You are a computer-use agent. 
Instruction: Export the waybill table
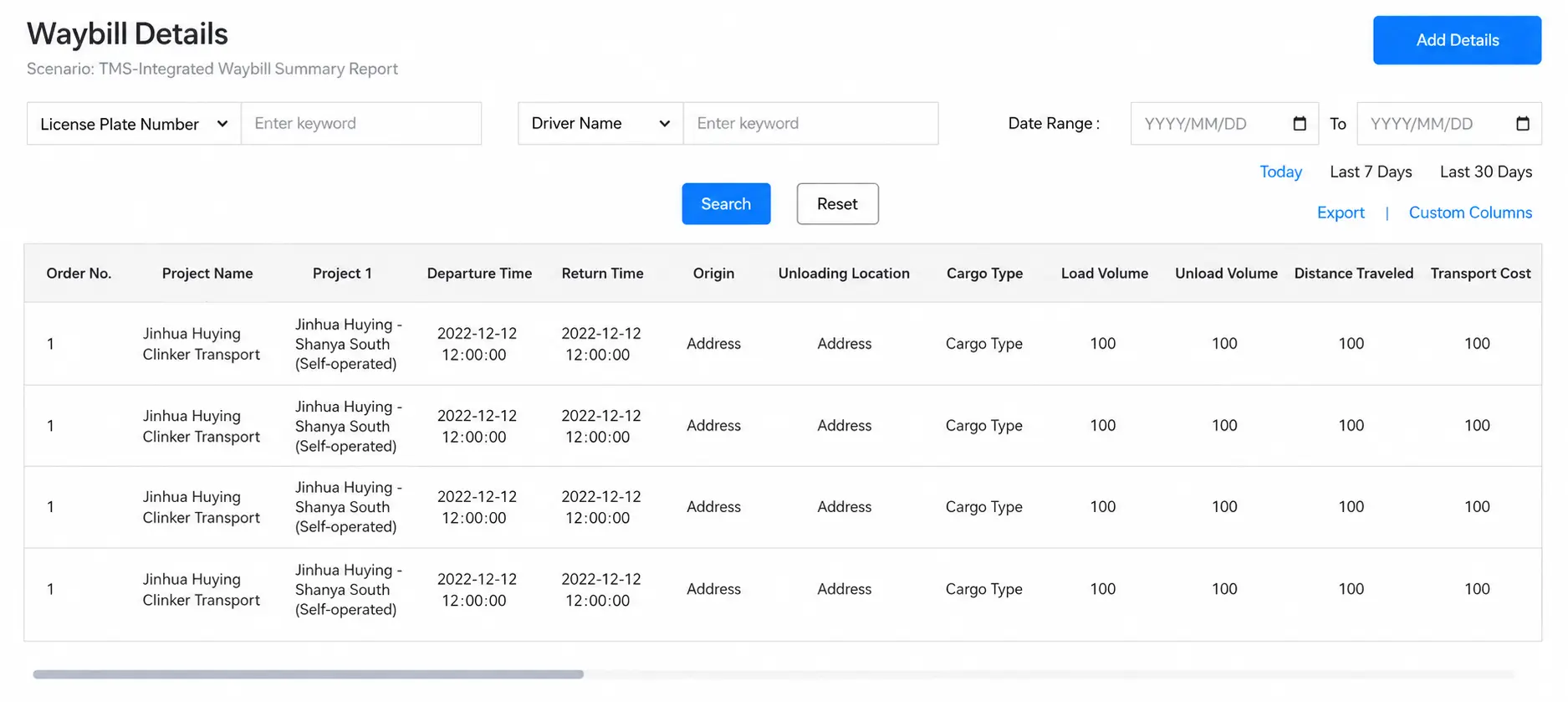coord(1341,213)
